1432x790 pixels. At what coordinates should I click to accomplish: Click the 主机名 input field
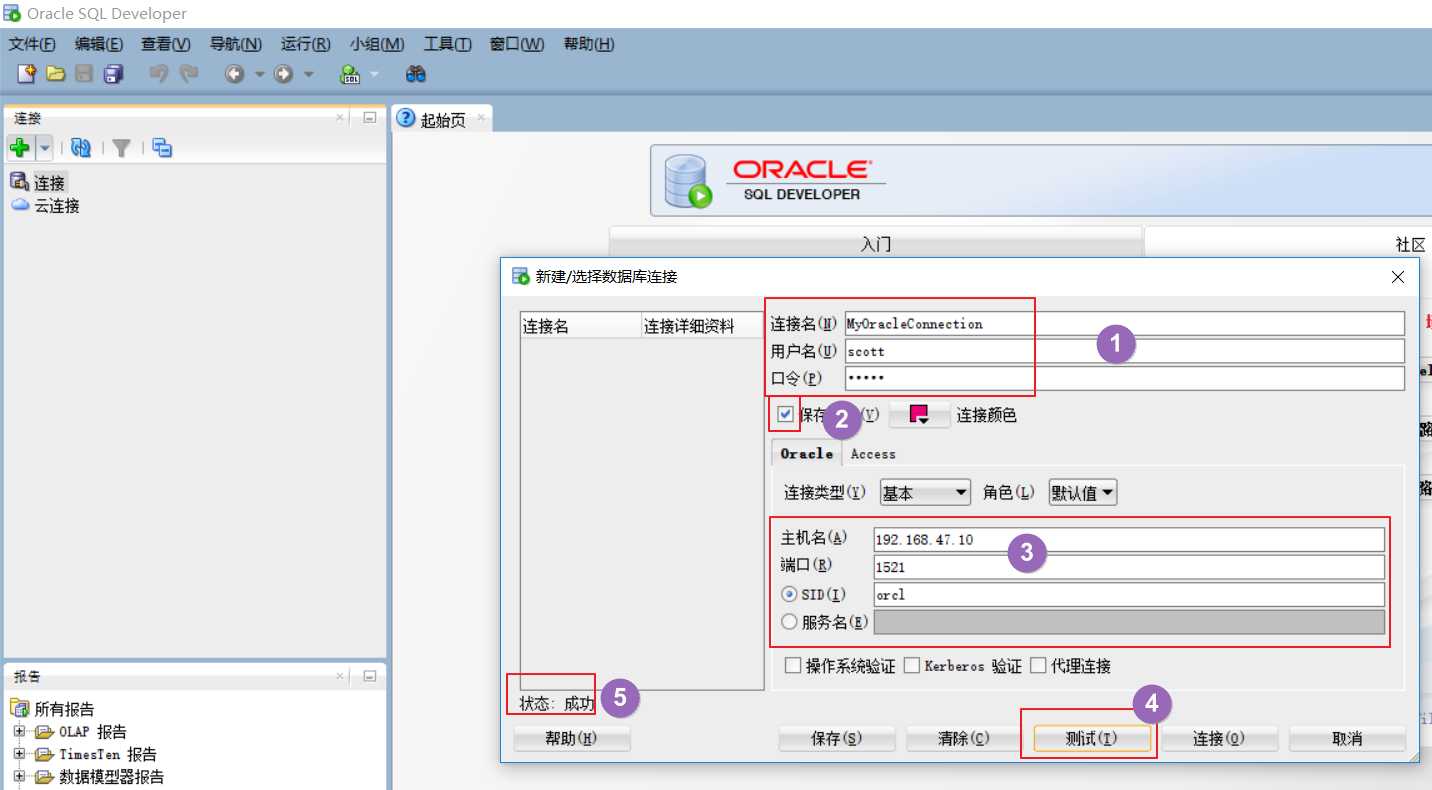[1129, 540]
